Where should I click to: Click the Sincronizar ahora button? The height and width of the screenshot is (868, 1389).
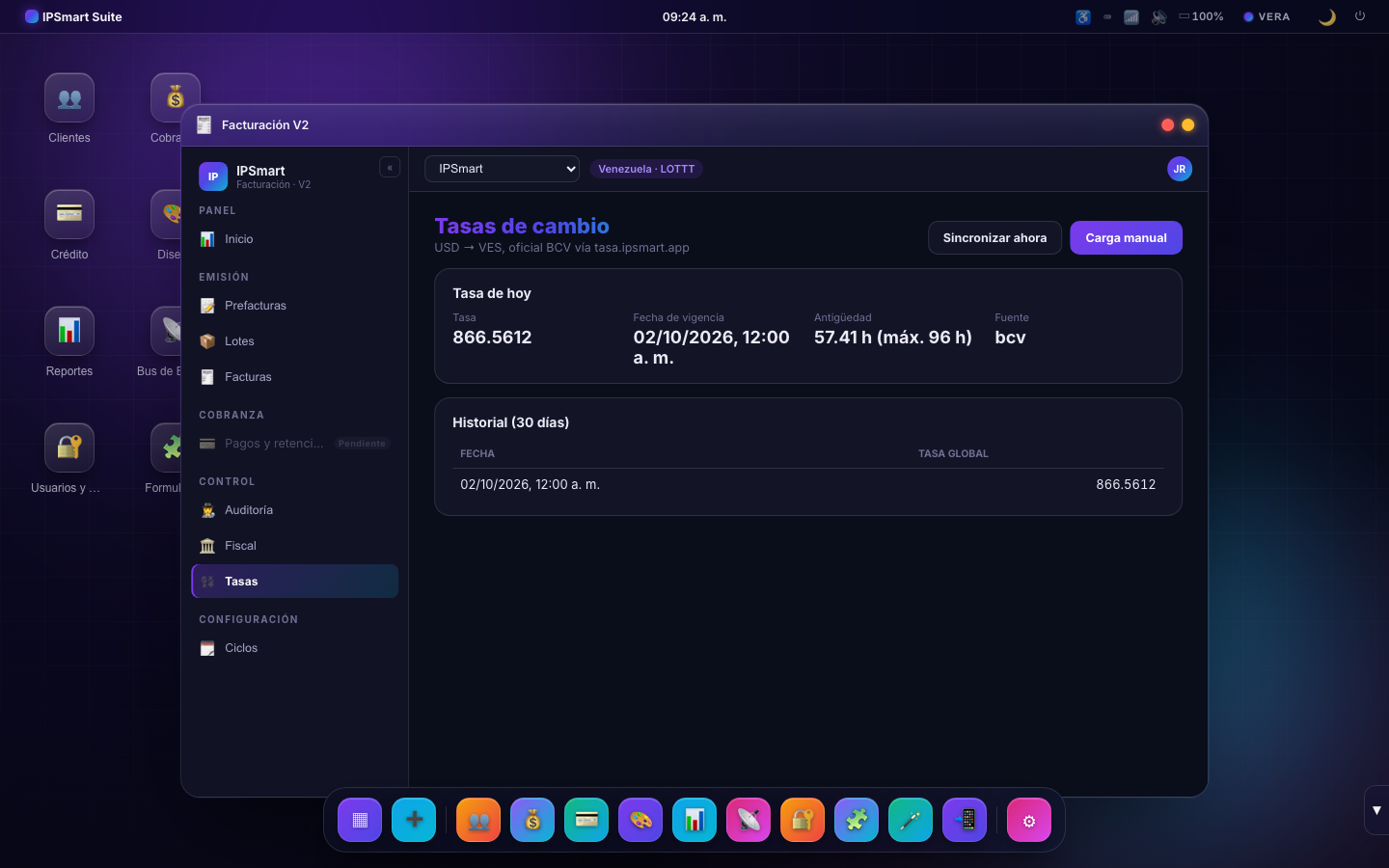pos(994,238)
